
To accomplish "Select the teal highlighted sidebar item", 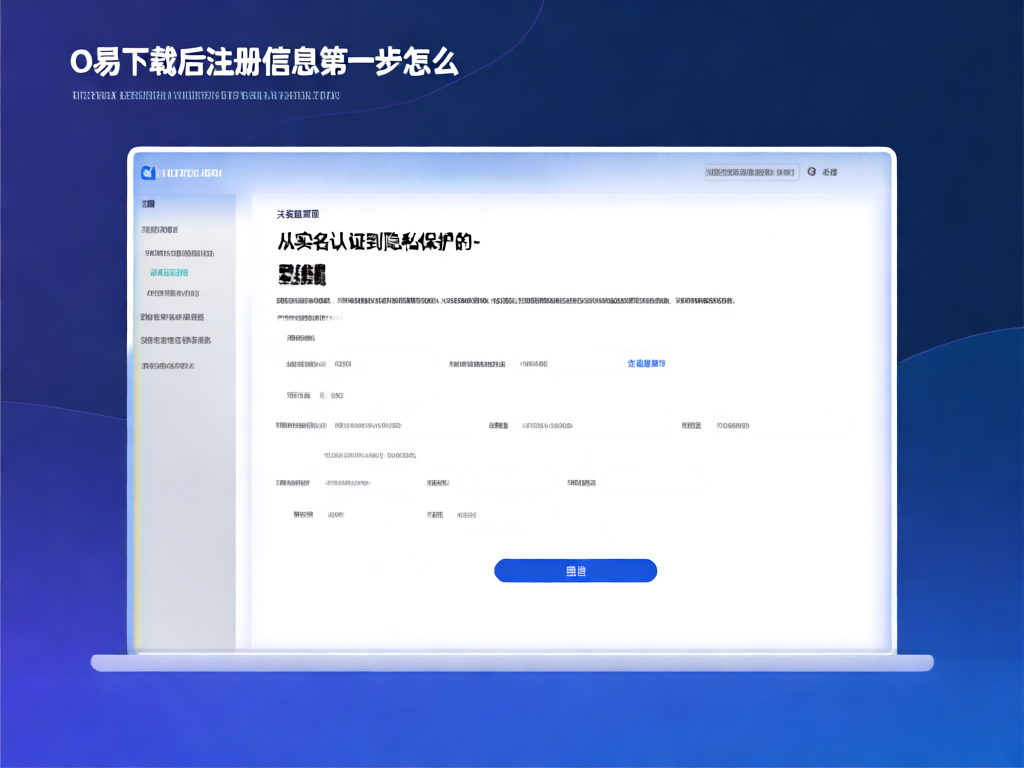I will click(x=169, y=272).
